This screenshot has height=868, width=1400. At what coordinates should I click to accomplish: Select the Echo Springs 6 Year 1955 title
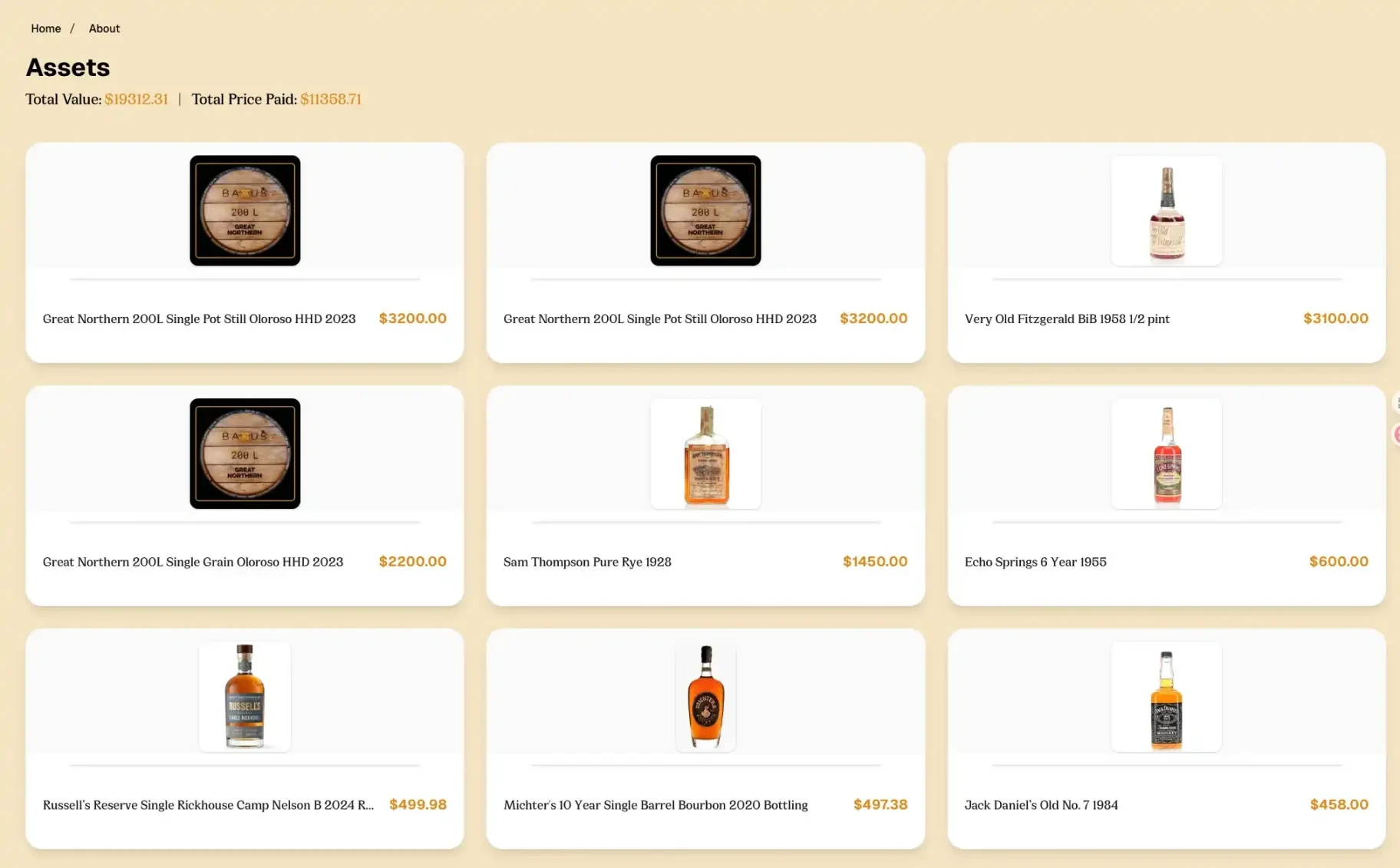pos(1035,562)
